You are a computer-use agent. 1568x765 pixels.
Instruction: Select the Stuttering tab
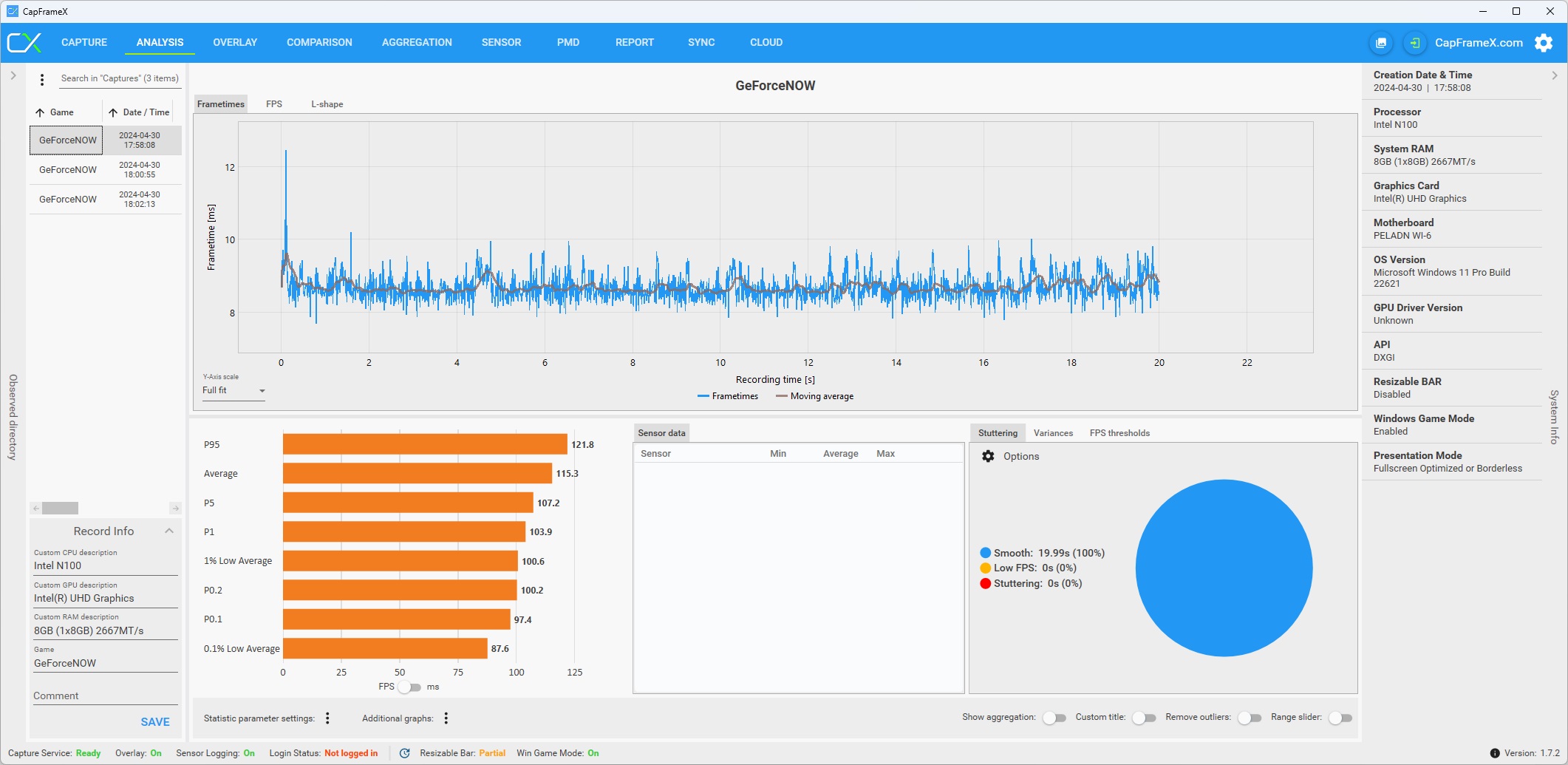pos(998,433)
